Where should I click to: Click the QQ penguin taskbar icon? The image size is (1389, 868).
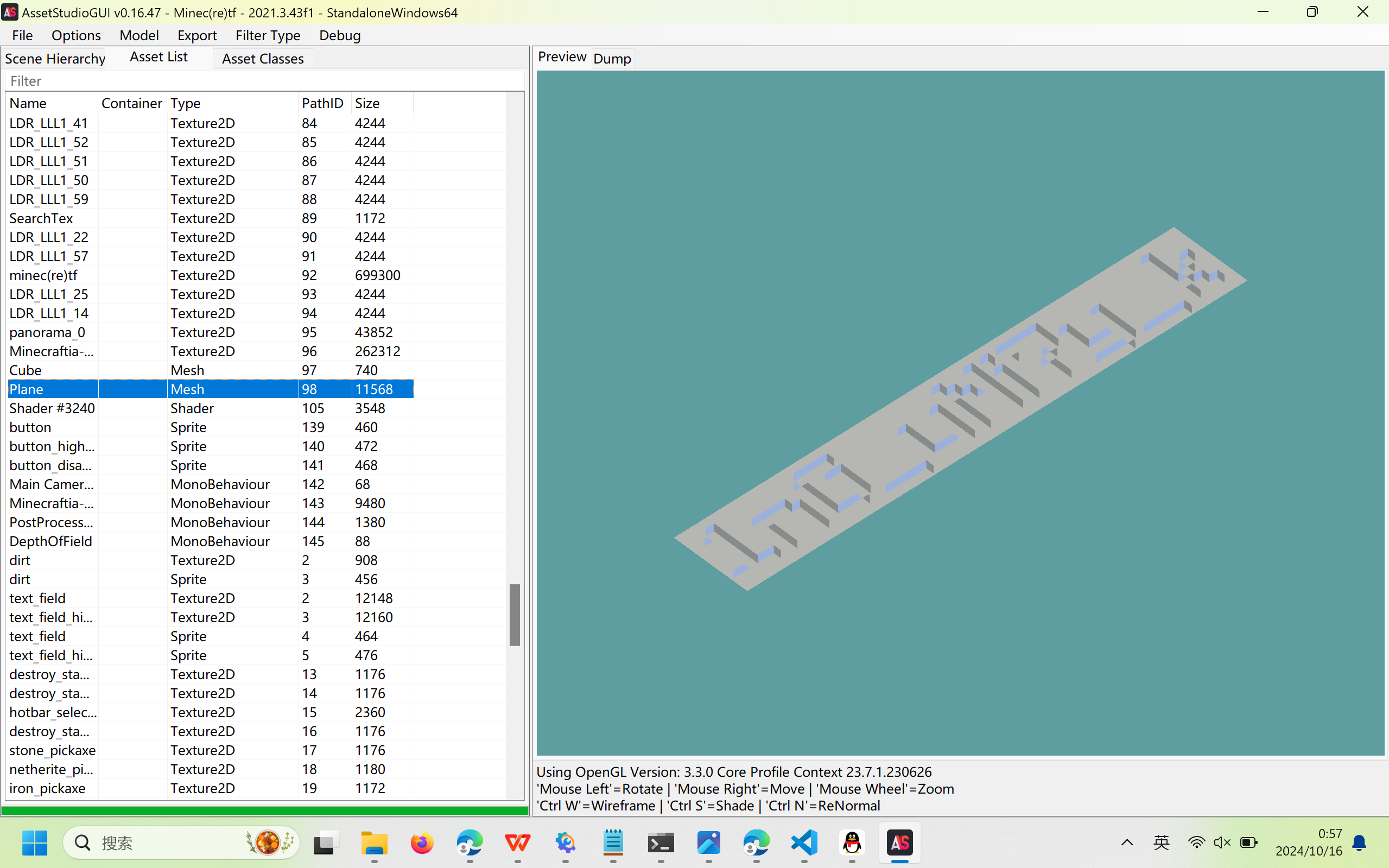click(x=852, y=842)
